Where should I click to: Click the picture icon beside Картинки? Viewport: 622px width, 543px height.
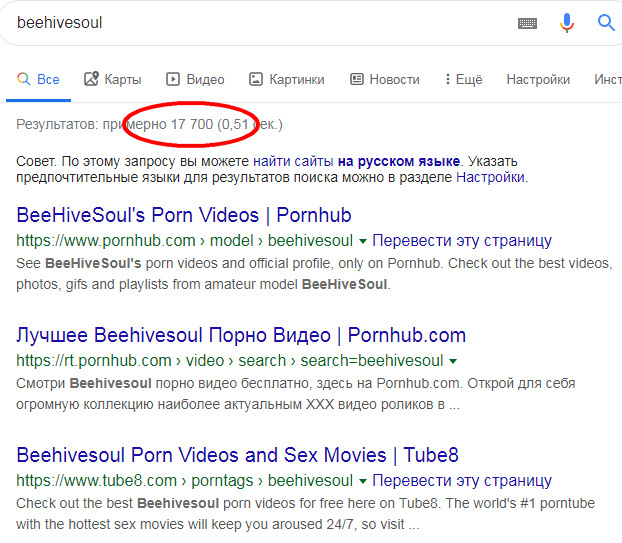tap(255, 79)
